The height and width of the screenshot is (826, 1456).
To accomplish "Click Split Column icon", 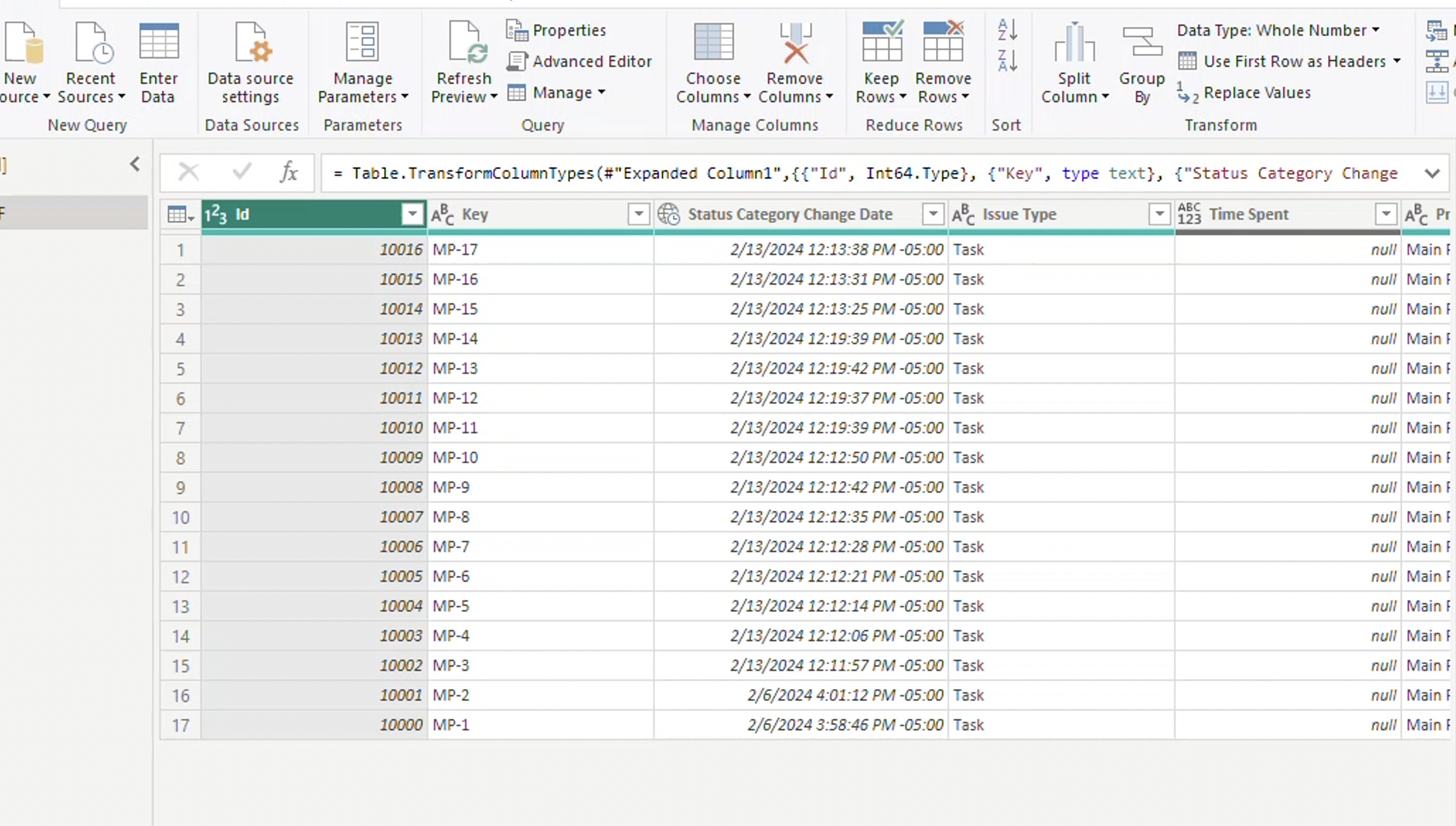I will point(1074,42).
